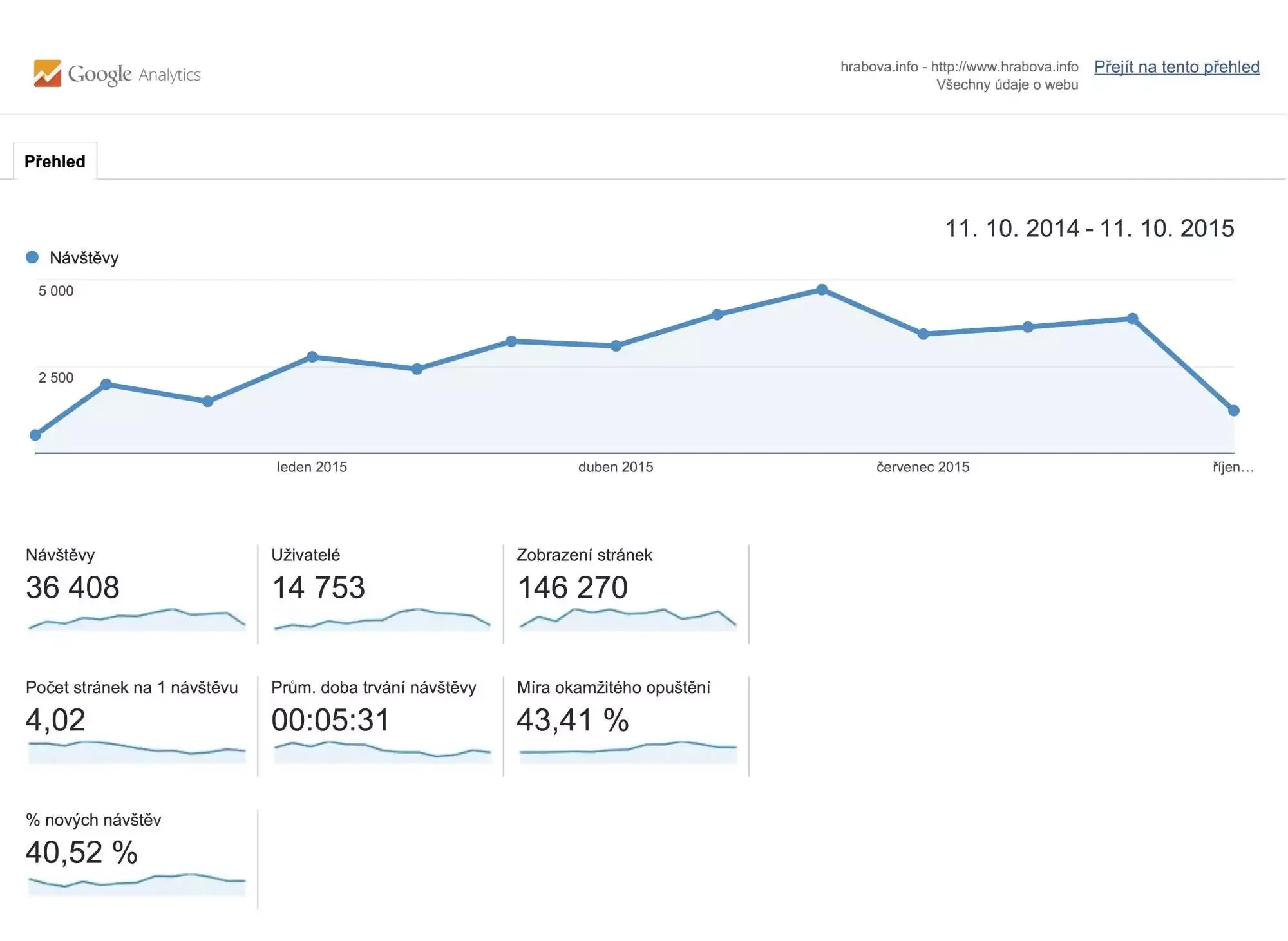
Task: Click Počet stránek na 1 návštěvu sparkline
Action: (x=137, y=752)
